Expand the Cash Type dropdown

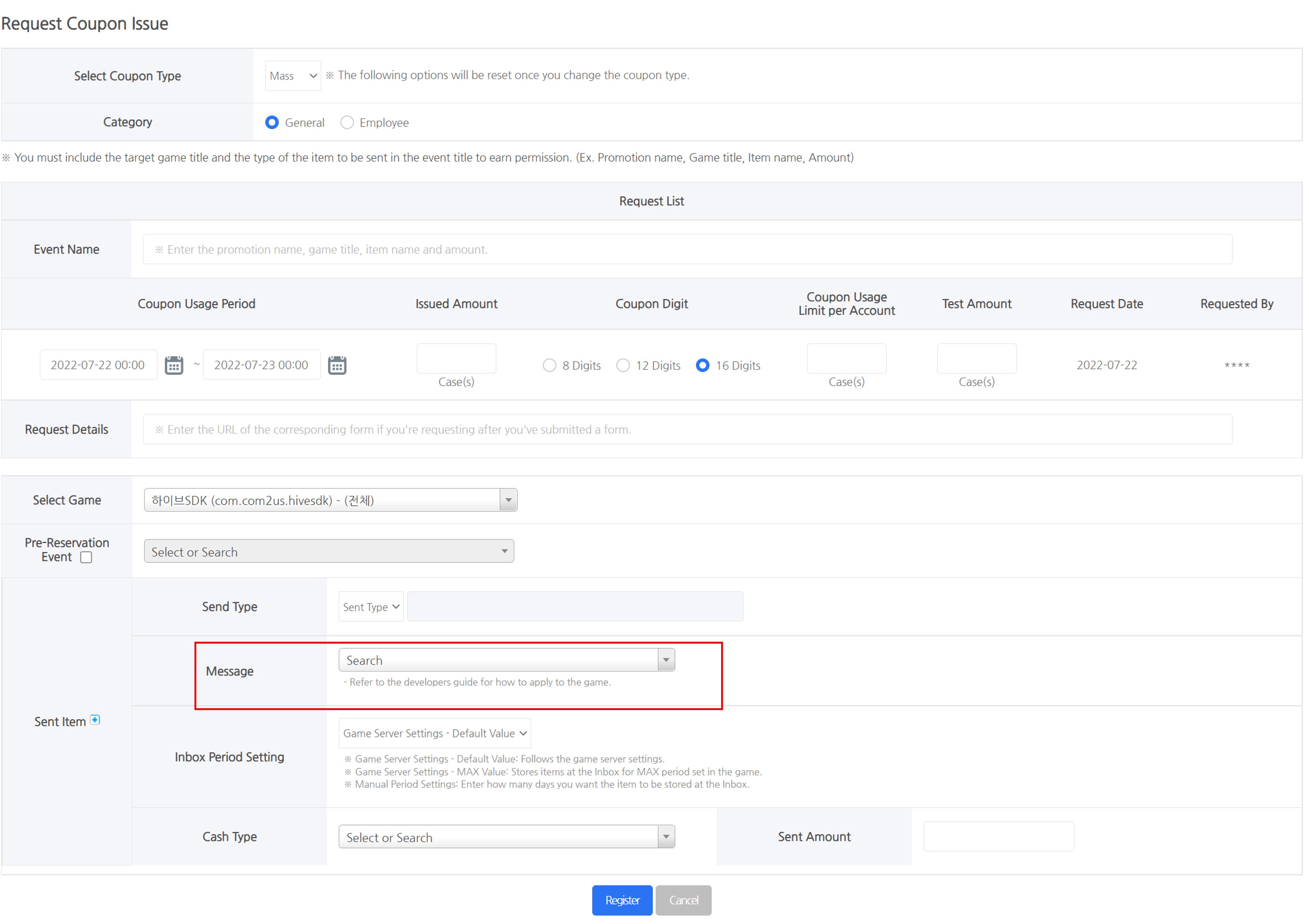(x=507, y=837)
